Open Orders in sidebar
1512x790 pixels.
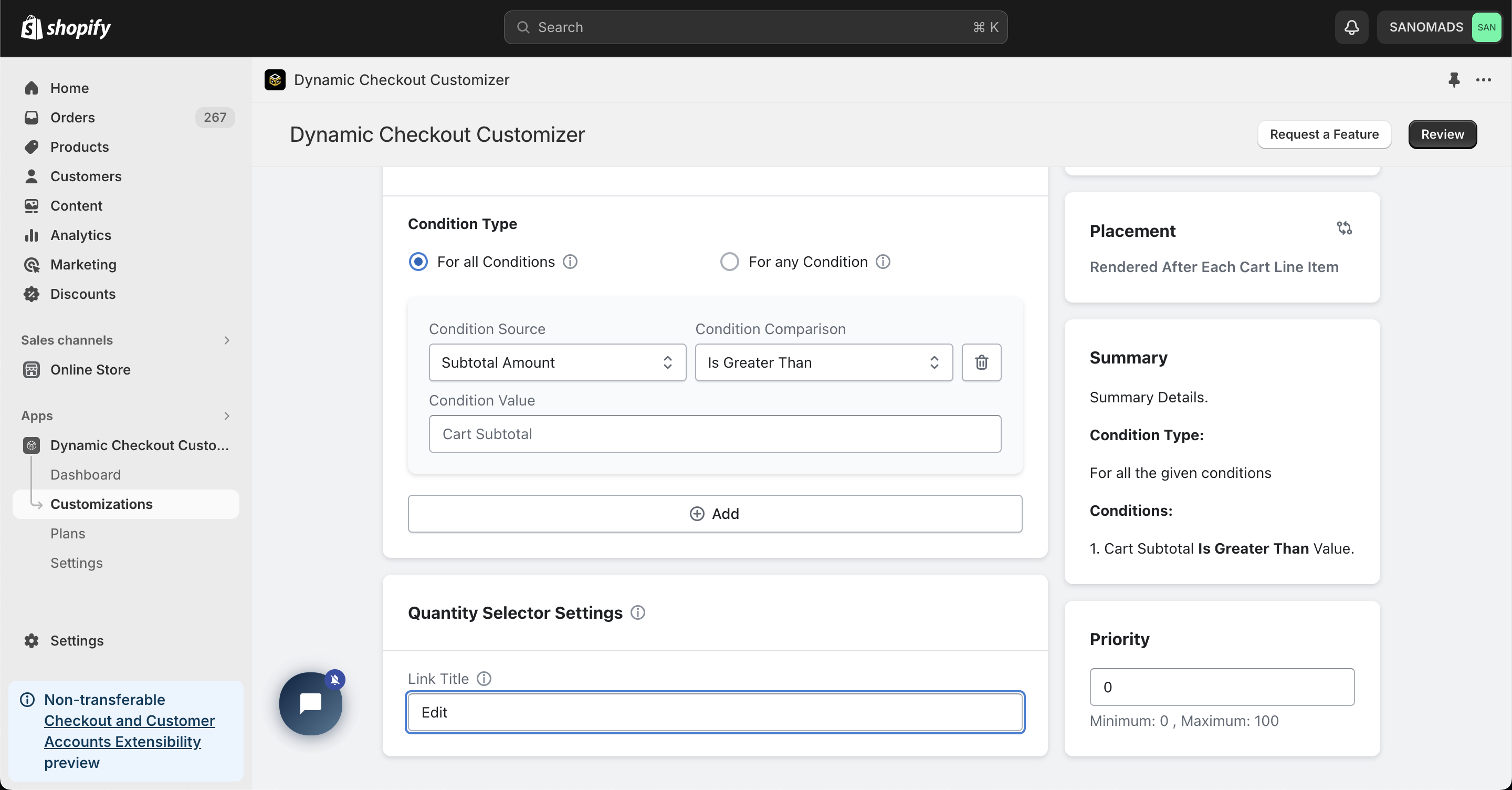[125, 118]
